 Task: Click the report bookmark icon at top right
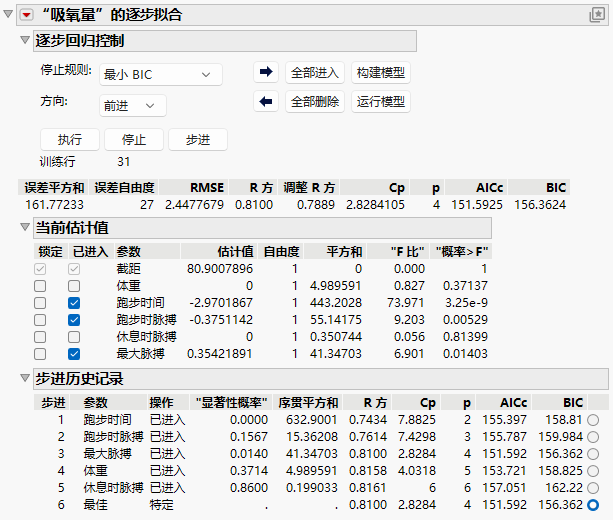coord(597,15)
